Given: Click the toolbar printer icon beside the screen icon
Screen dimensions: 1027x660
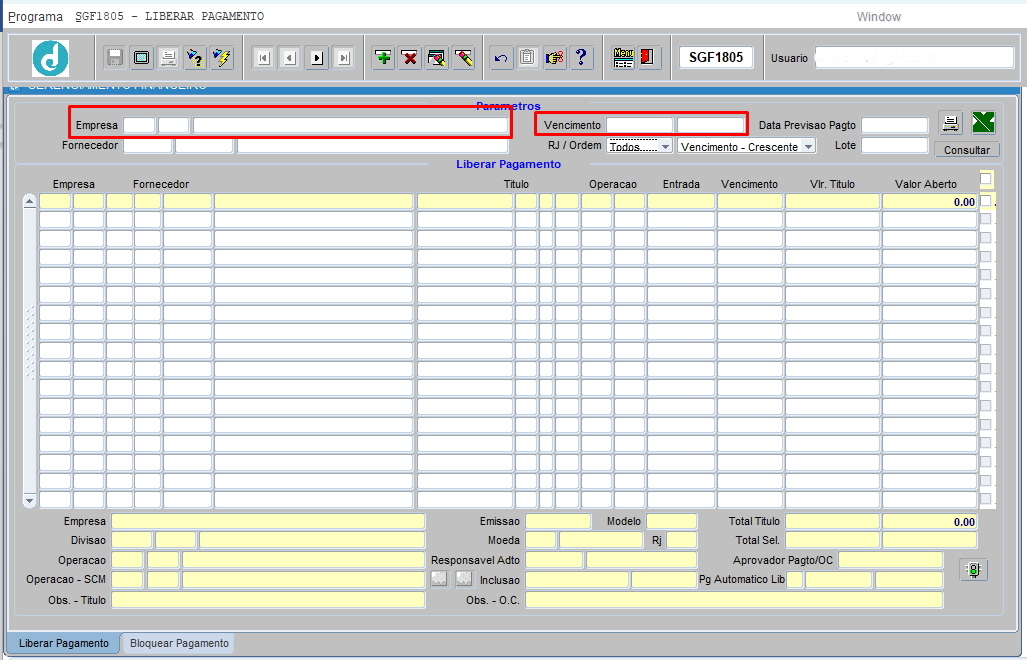Looking at the screenshot, I should pyautogui.click(x=168, y=58).
